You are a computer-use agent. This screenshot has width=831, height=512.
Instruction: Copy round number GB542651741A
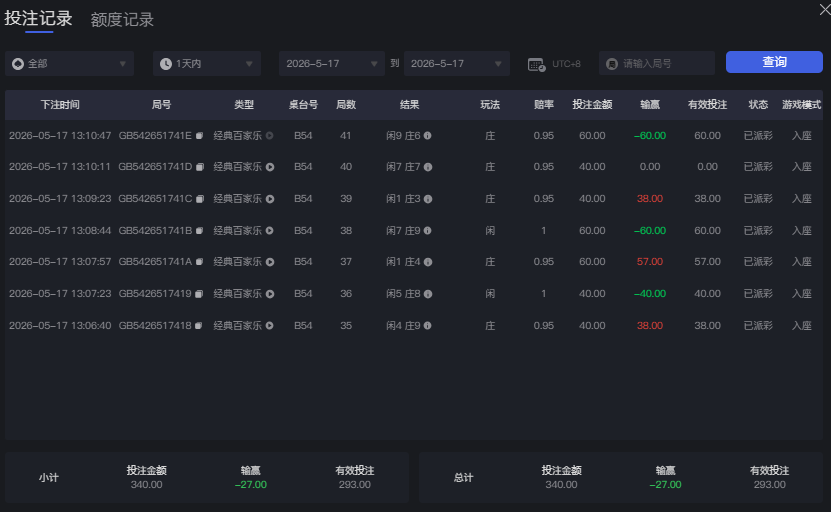point(199,262)
